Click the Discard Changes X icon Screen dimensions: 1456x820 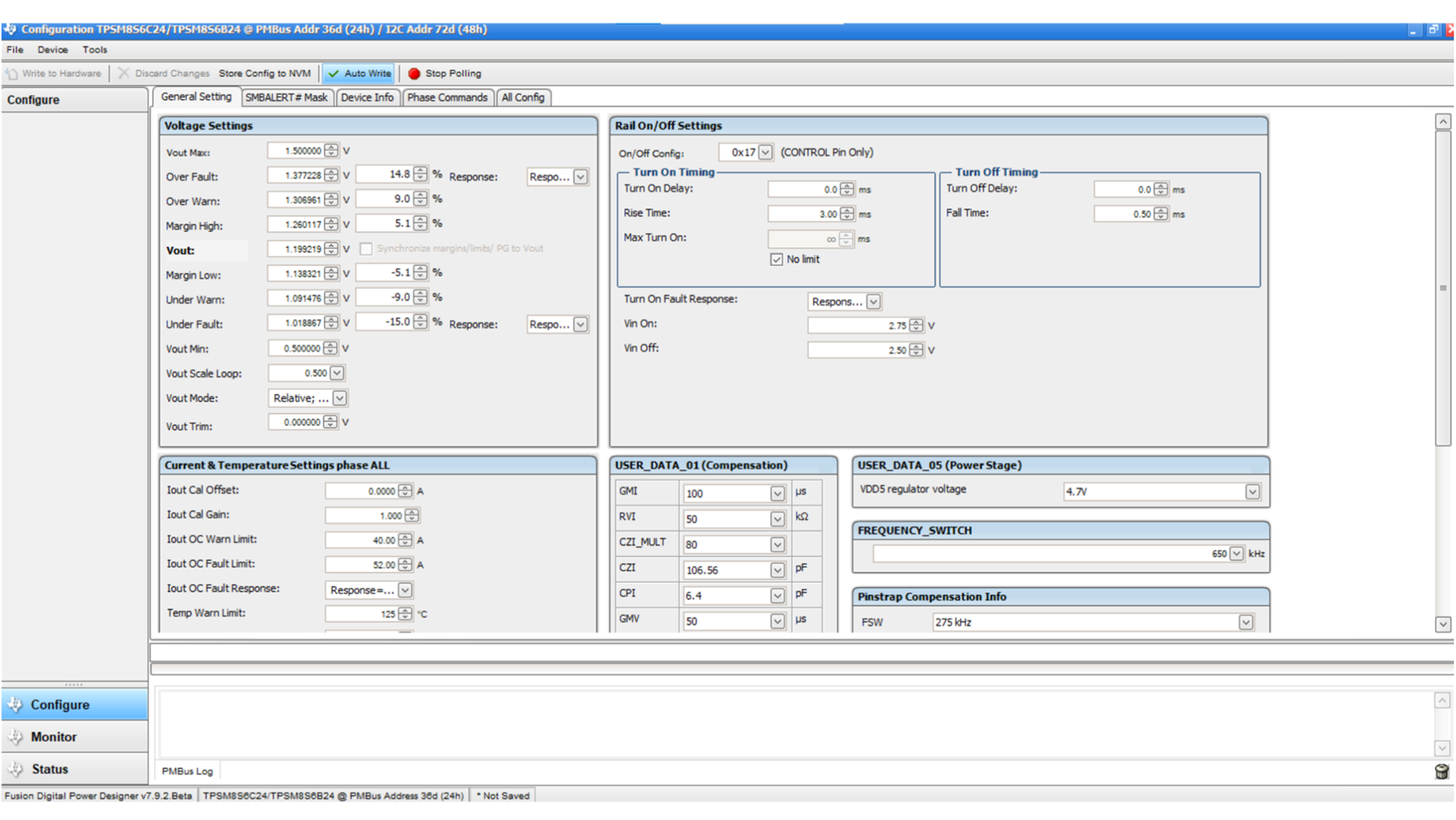pos(123,73)
